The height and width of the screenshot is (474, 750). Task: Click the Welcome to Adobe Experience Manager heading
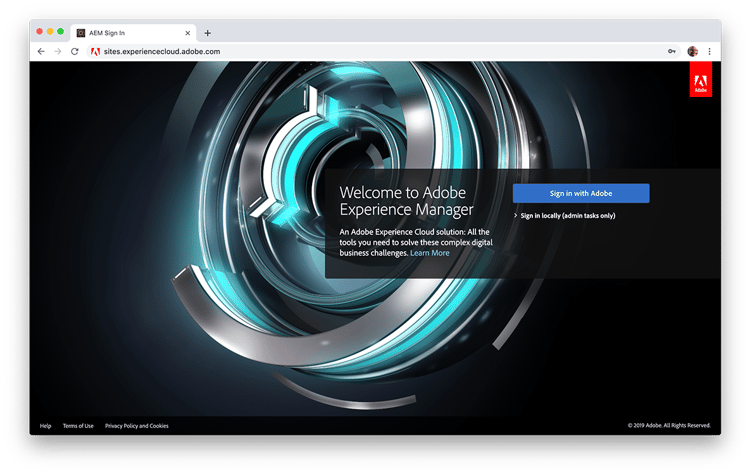406,201
